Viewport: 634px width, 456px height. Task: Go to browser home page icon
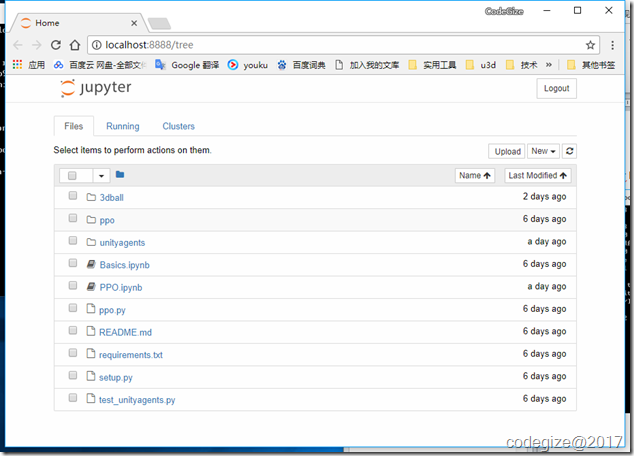pos(75,45)
